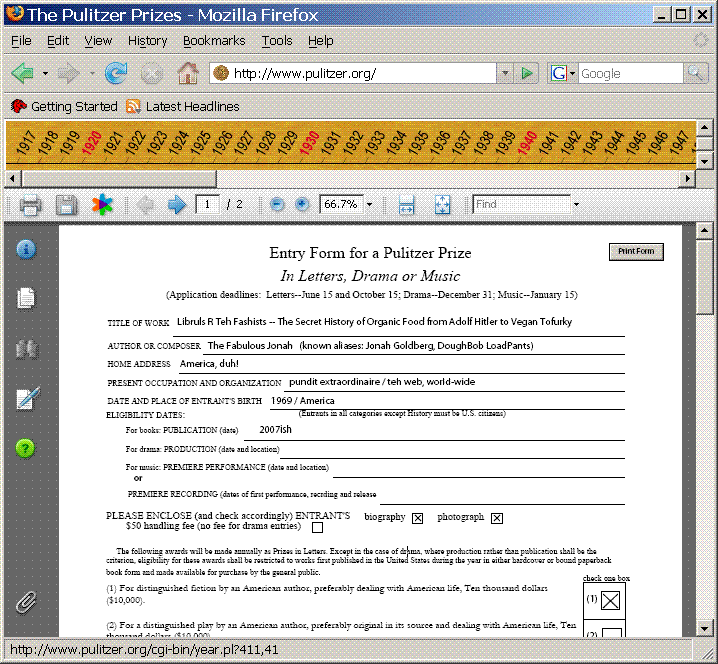718x664 pixels.
Task: Save a copy with the floppy disk icon
Action: click(x=66, y=205)
